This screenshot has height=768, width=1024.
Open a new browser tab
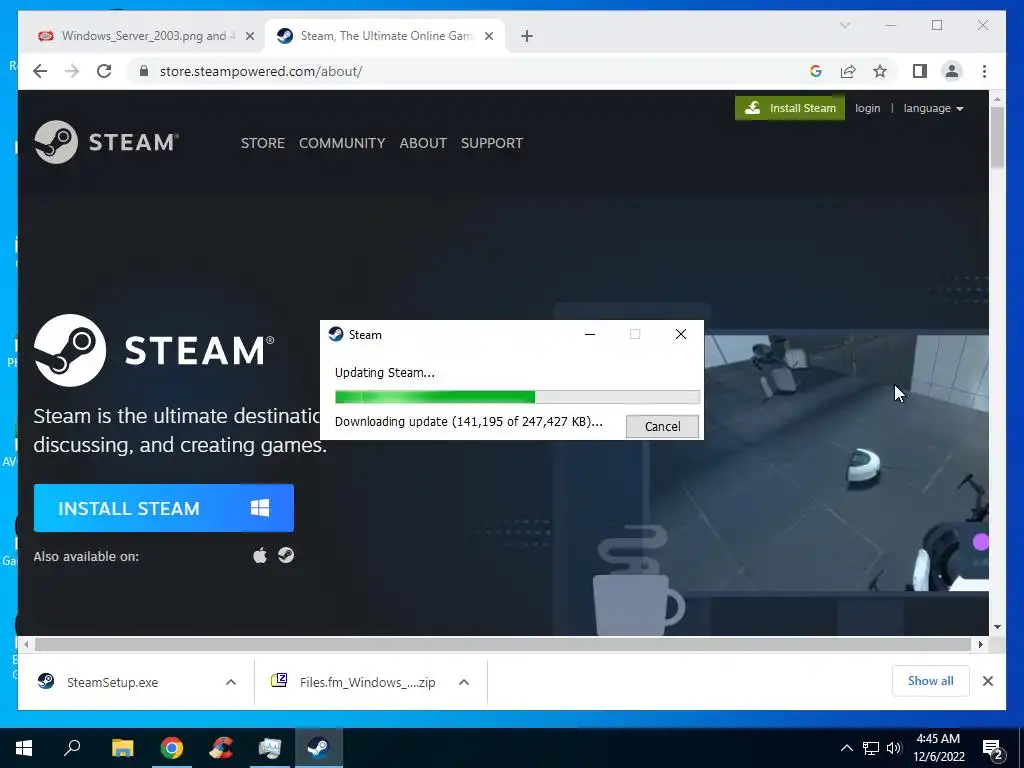point(527,36)
